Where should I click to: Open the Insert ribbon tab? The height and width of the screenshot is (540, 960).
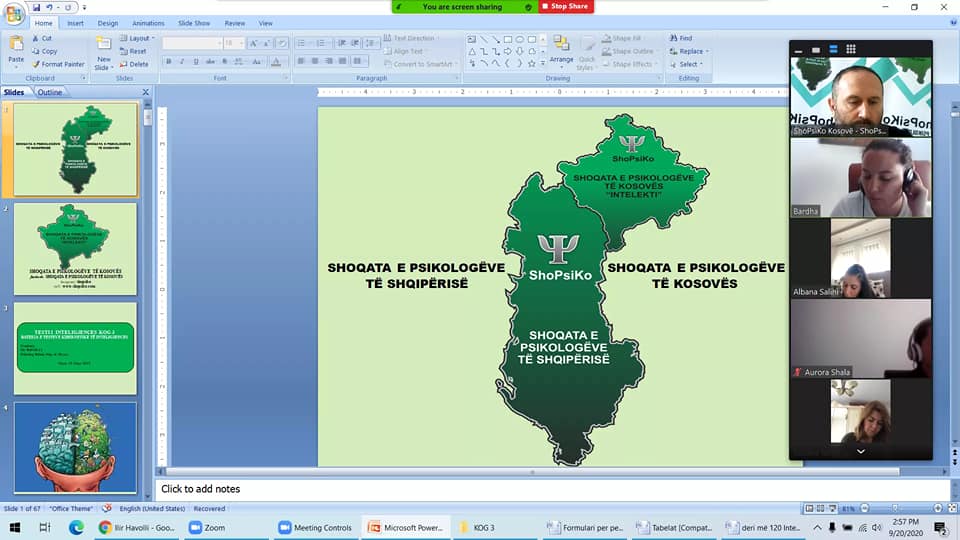(75, 23)
